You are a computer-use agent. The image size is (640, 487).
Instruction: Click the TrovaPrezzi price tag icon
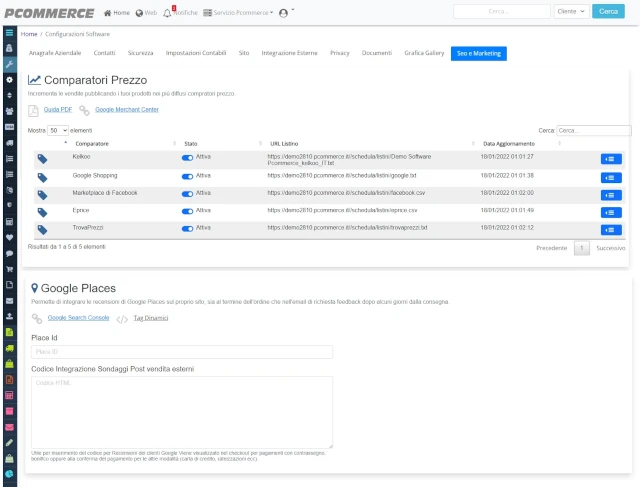(42, 230)
